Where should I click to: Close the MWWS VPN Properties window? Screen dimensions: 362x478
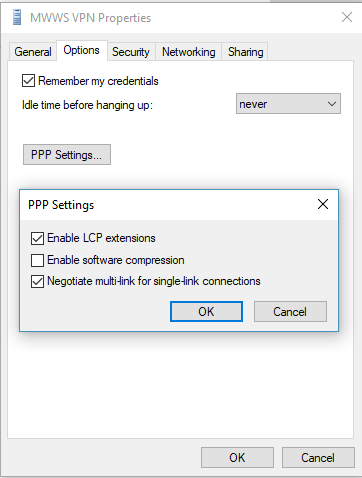click(347, 17)
